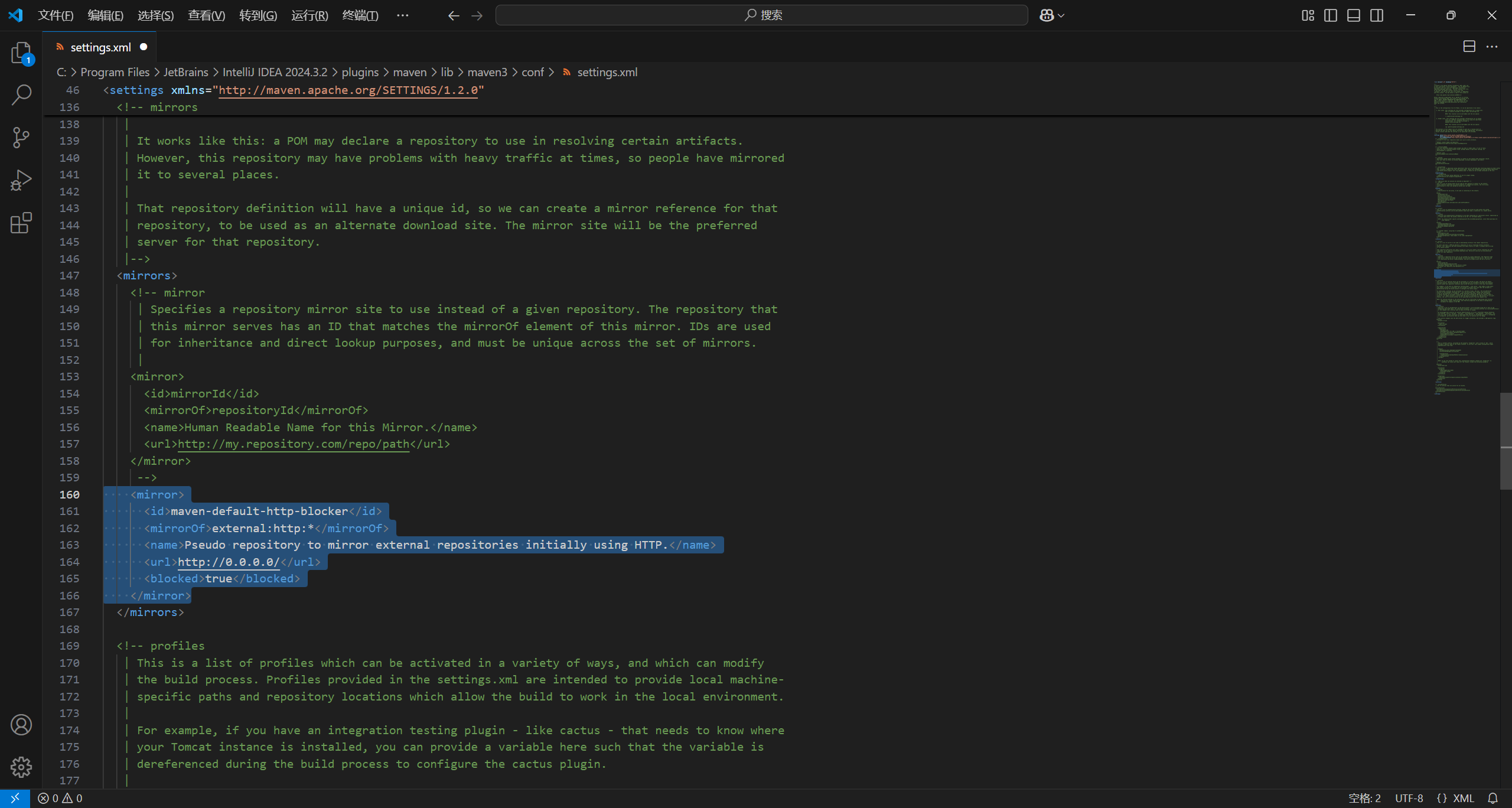Click line number 160

click(69, 495)
